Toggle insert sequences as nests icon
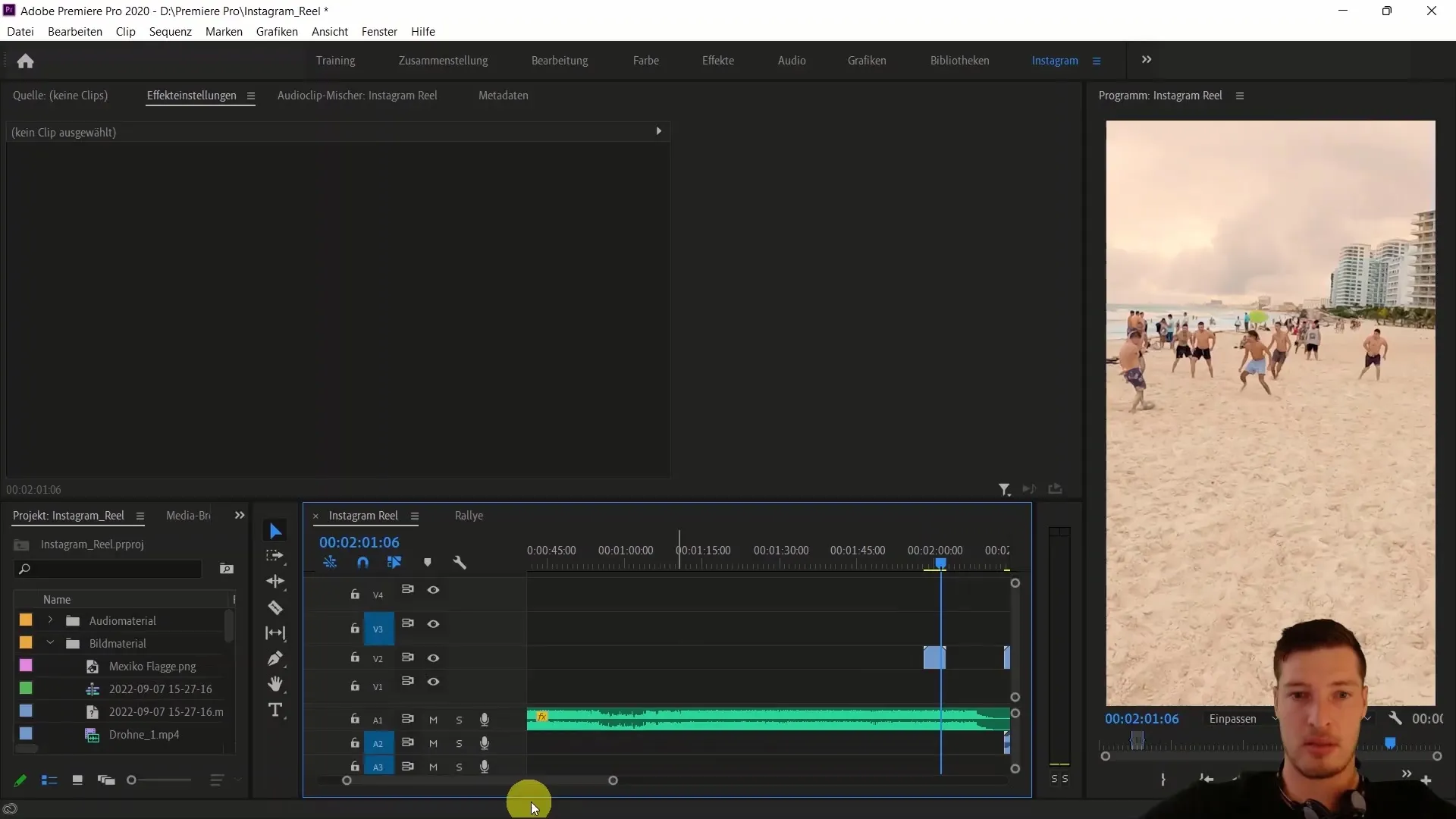 (x=330, y=563)
